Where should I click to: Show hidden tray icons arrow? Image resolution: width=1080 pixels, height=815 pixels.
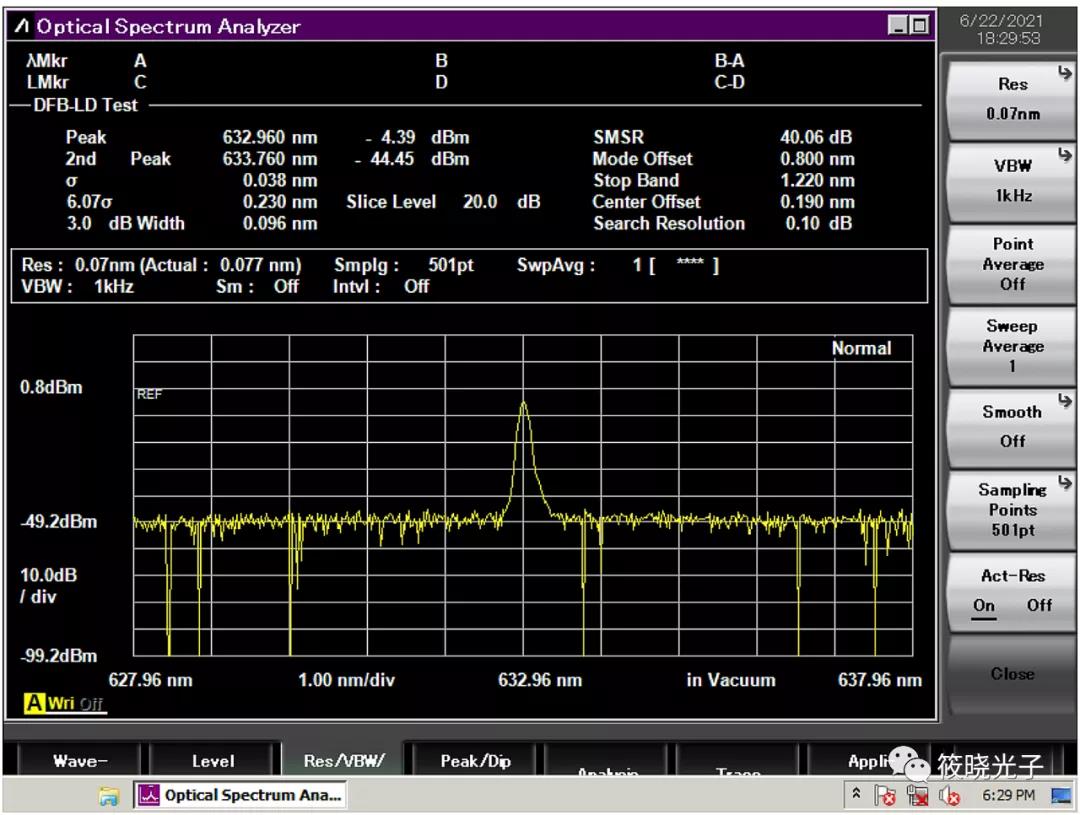coord(856,795)
